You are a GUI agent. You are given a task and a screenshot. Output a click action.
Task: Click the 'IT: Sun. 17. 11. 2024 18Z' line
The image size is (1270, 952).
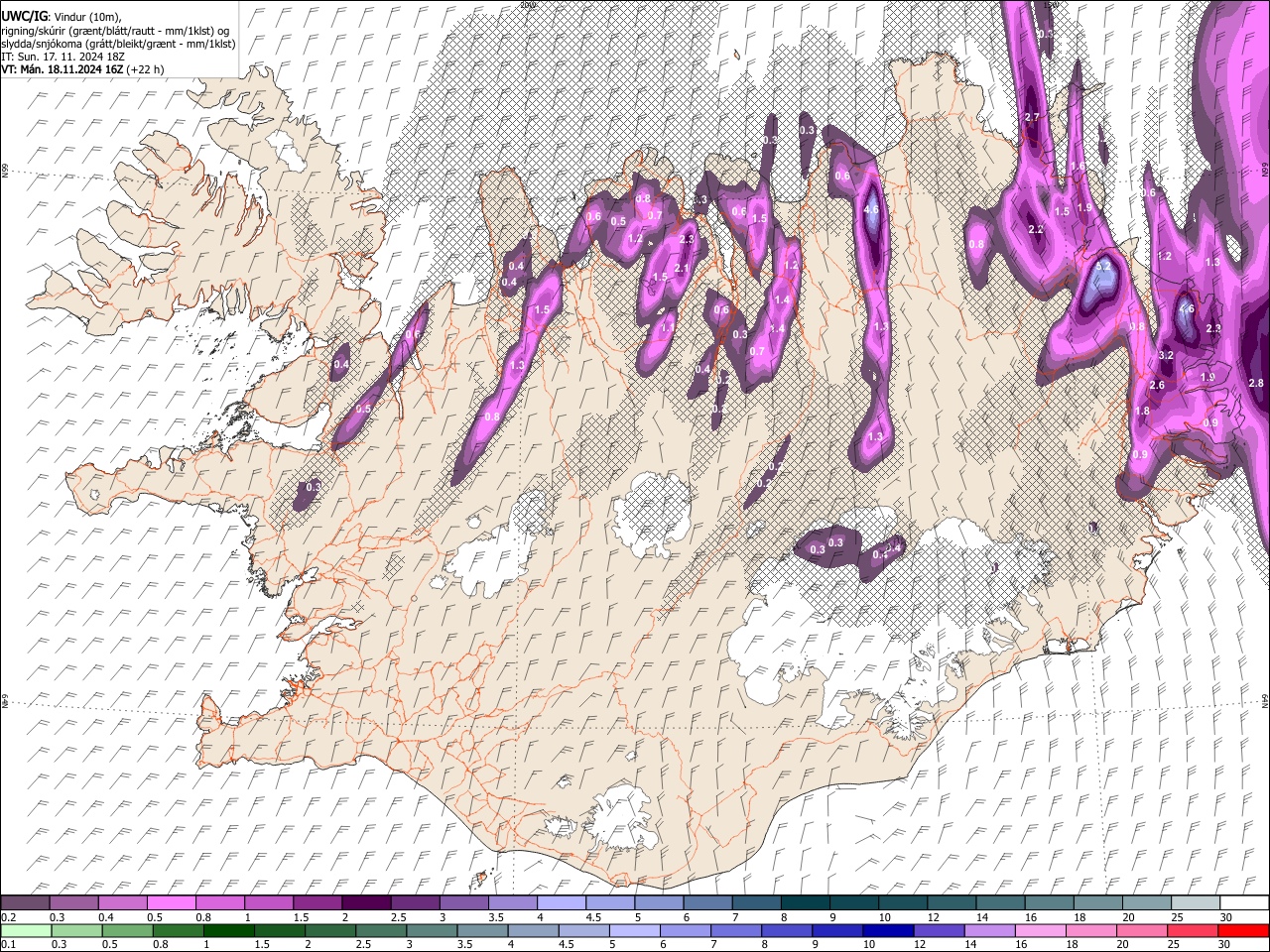(63, 57)
